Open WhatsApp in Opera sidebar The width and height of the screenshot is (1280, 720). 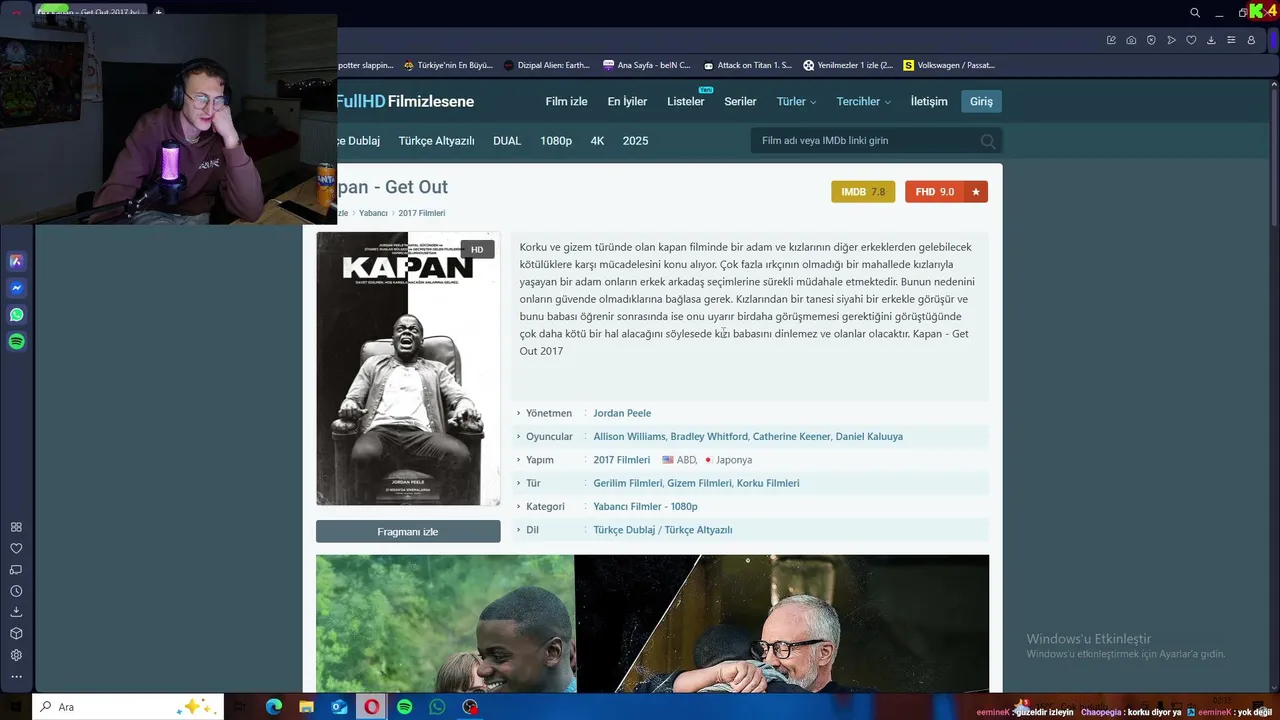(16, 315)
